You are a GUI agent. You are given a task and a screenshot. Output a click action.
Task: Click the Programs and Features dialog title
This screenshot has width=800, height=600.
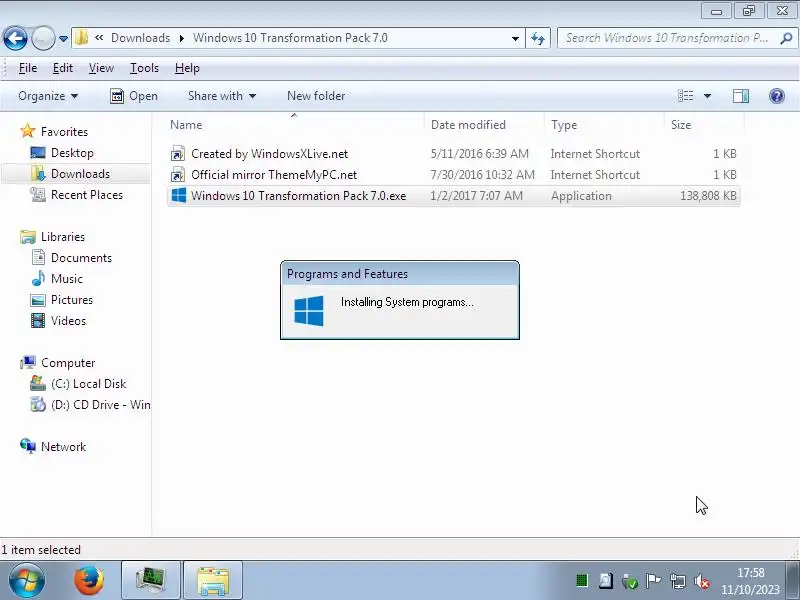tap(347, 274)
